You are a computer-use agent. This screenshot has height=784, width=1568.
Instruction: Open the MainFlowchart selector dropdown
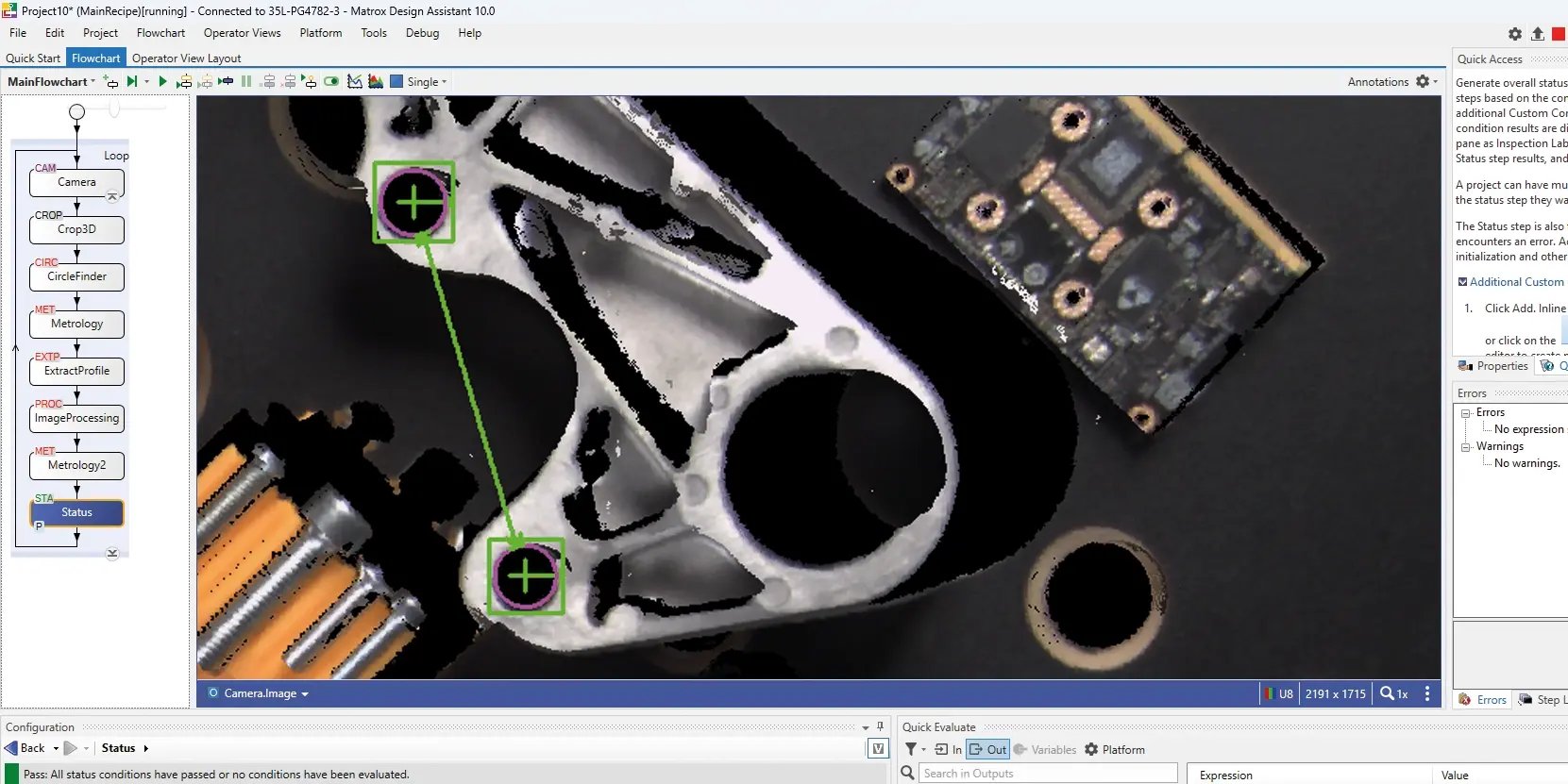(x=51, y=82)
